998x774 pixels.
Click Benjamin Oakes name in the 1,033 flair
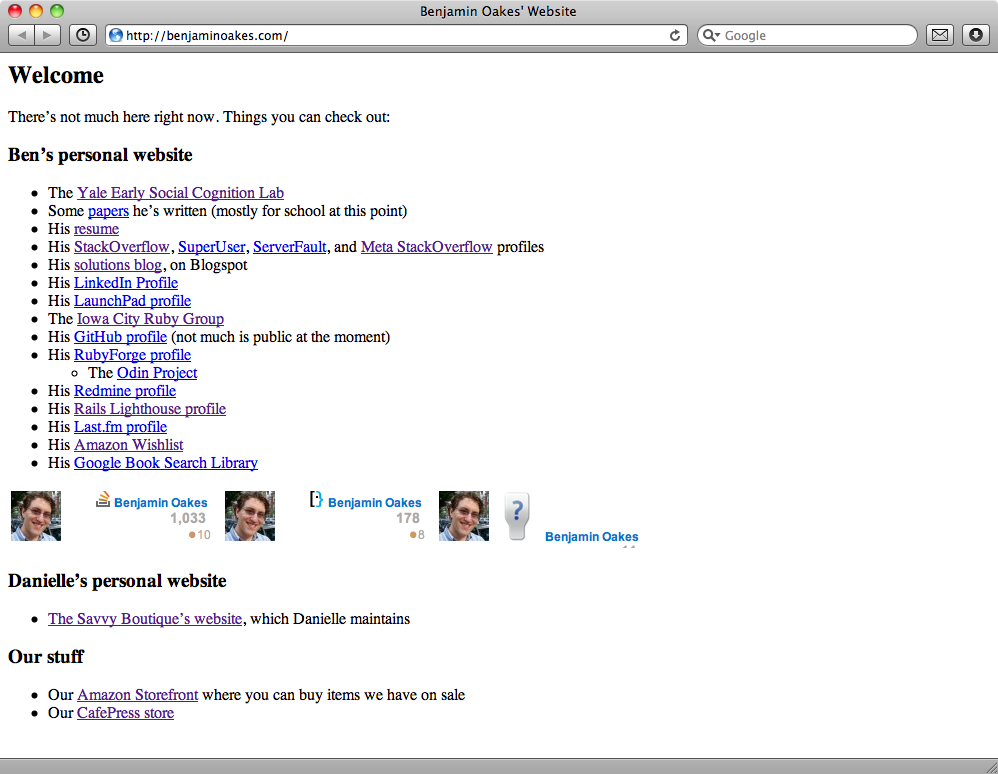pyautogui.click(x=160, y=503)
